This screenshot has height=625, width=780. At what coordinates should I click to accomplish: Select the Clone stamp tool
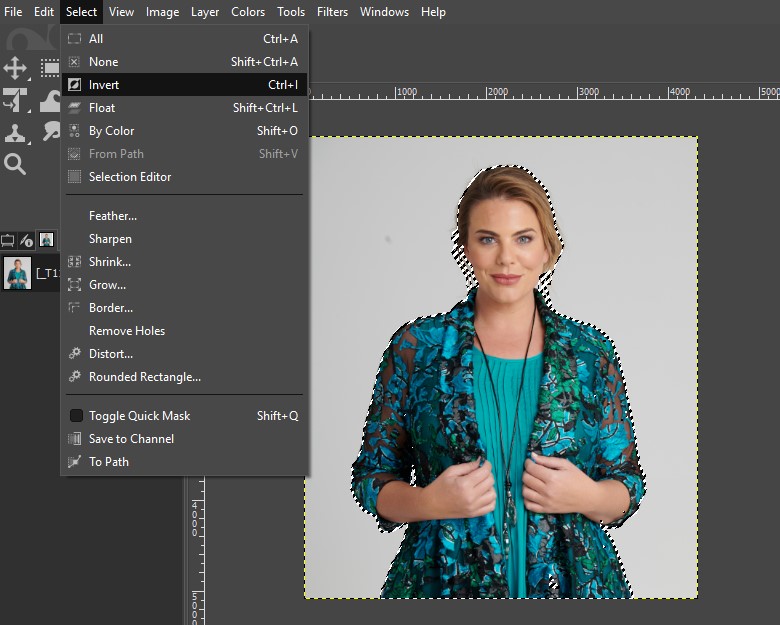tap(15, 133)
